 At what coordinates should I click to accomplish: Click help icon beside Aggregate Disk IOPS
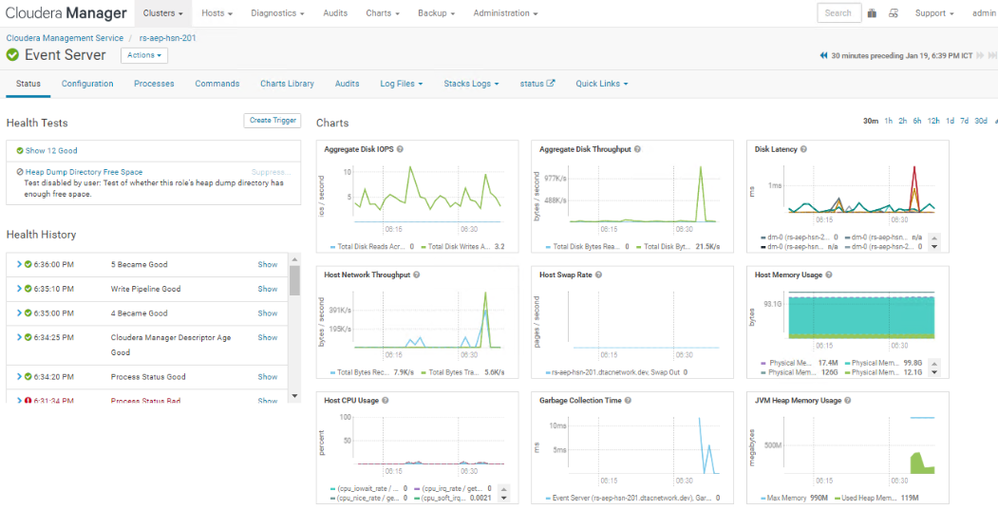(400, 149)
